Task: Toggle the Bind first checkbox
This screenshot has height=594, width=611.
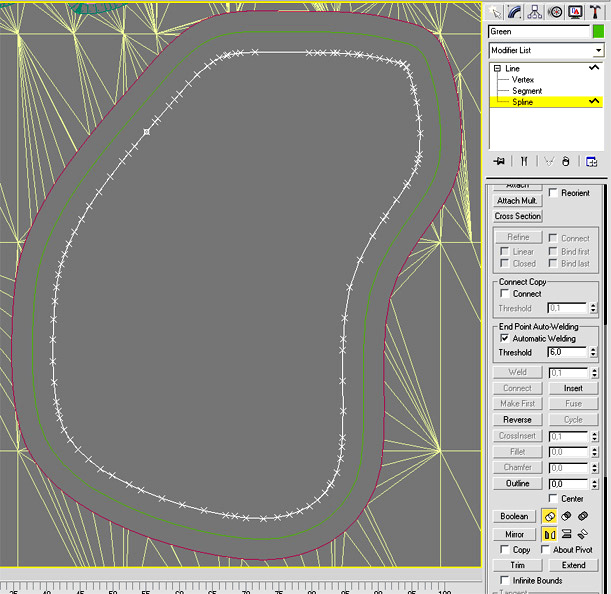Action: pyautogui.click(x=553, y=251)
